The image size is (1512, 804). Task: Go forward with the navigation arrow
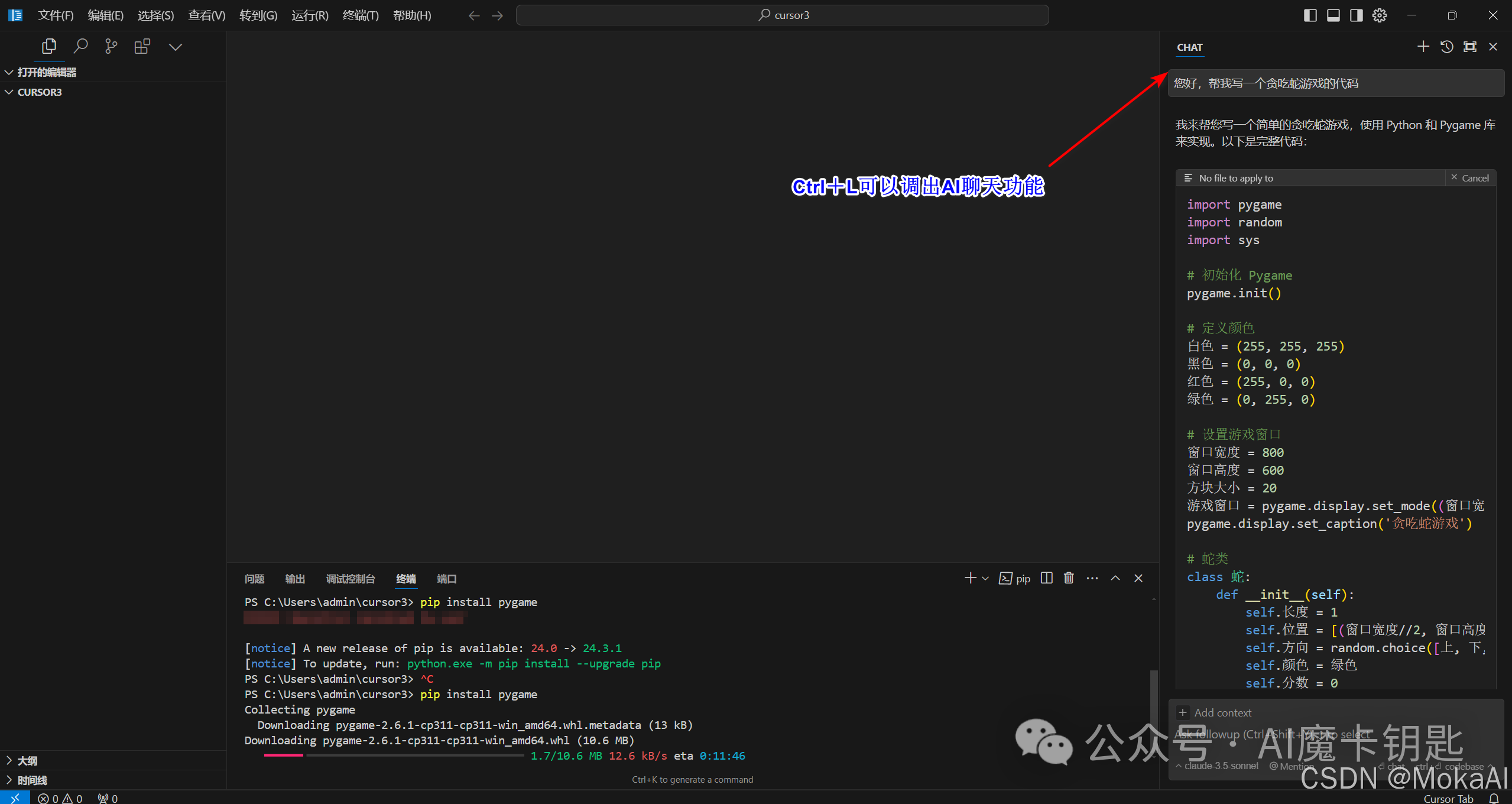(x=498, y=15)
